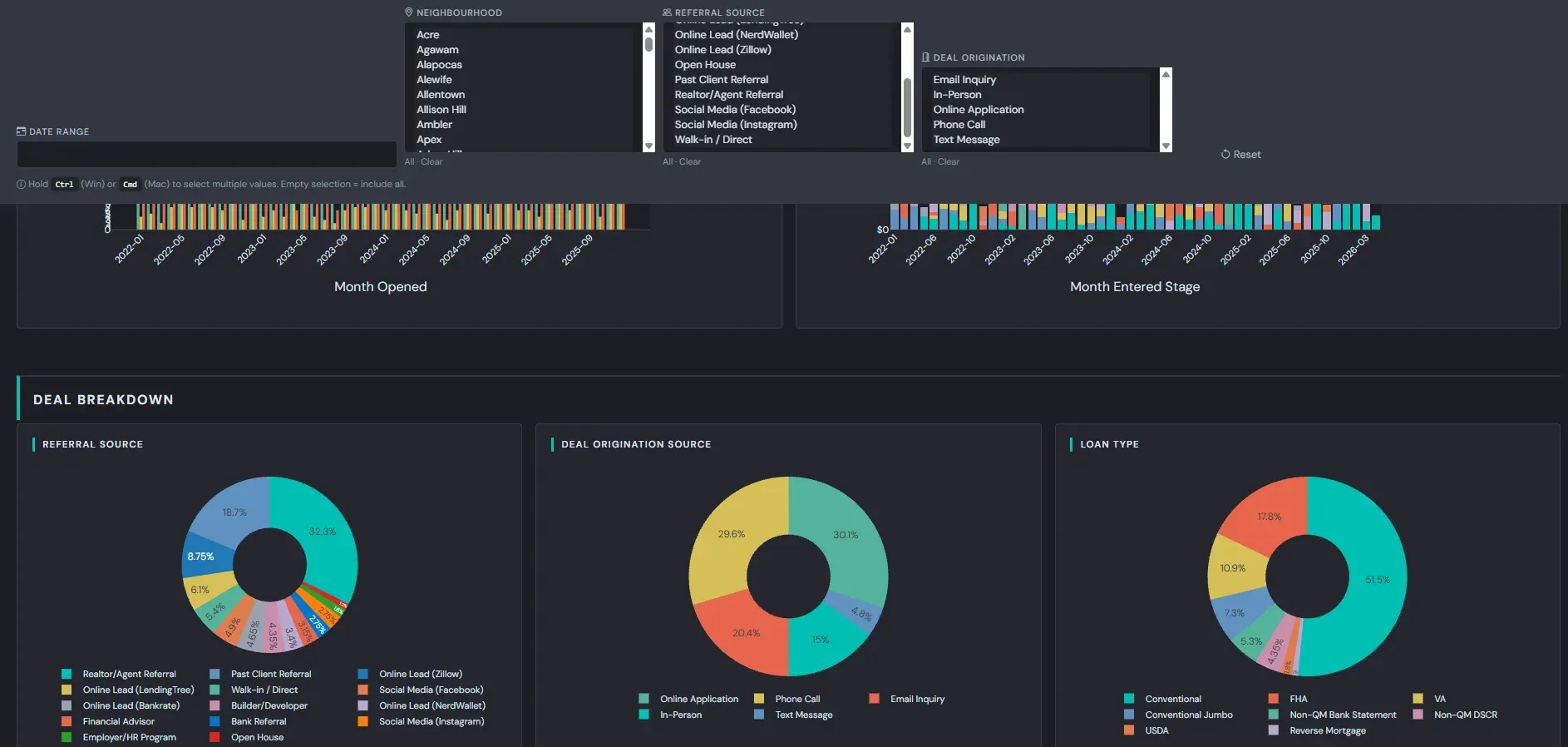
Task: Click the info icon before the Hold Ctrl hint
Action: [x=22, y=185]
